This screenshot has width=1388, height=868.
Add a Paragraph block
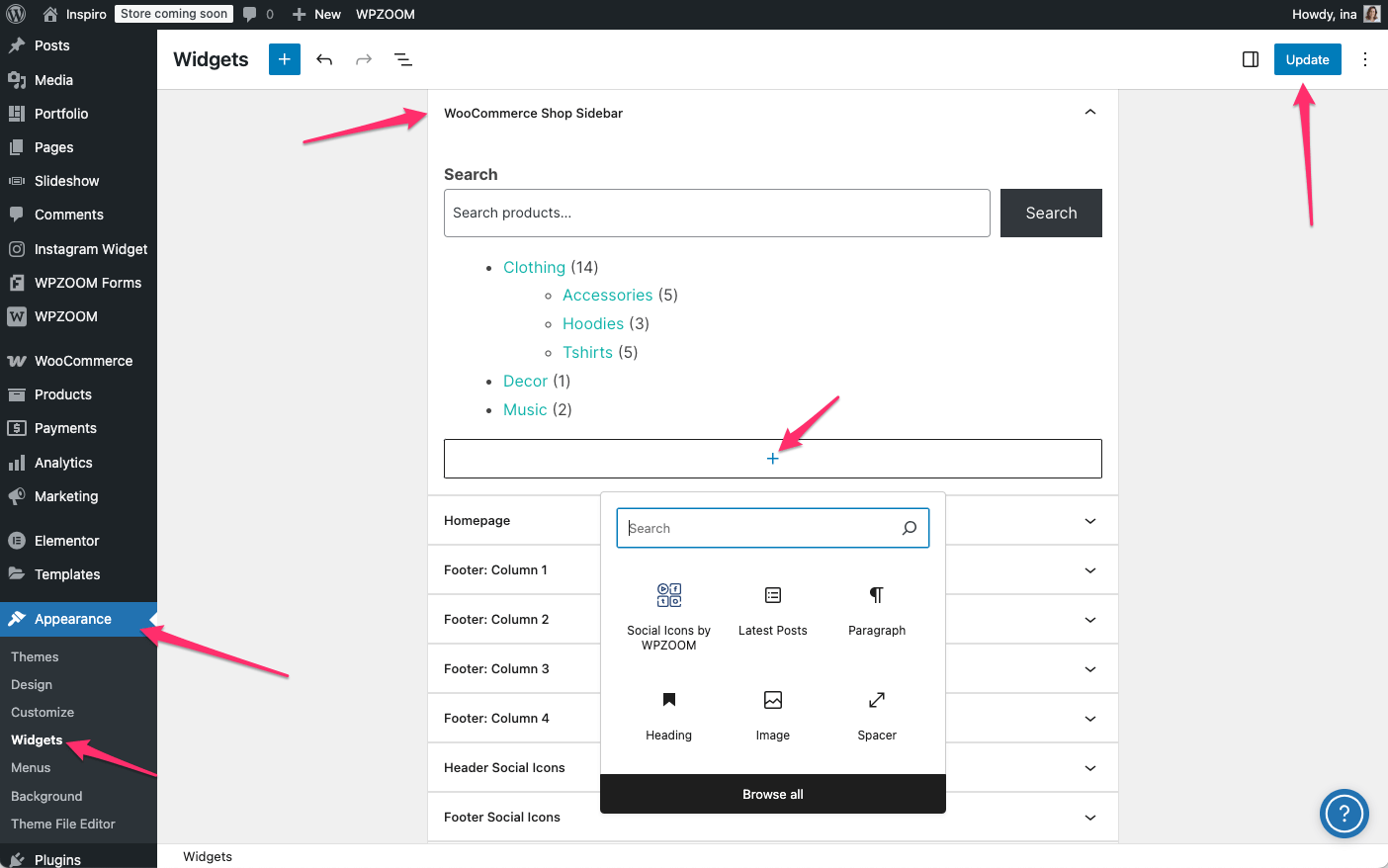[x=876, y=609]
